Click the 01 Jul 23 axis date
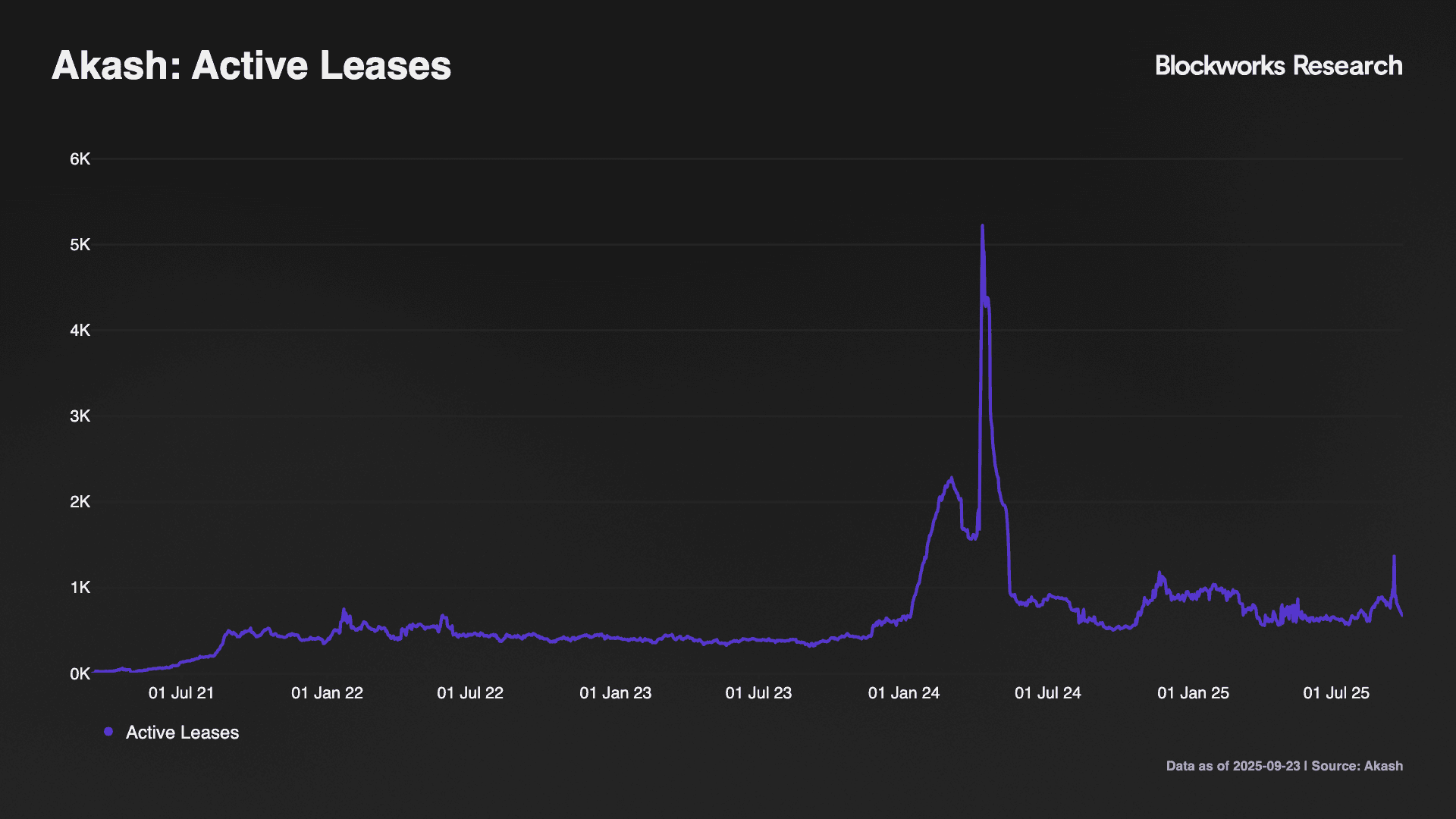Image resolution: width=1456 pixels, height=819 pixels. (758, 693)
